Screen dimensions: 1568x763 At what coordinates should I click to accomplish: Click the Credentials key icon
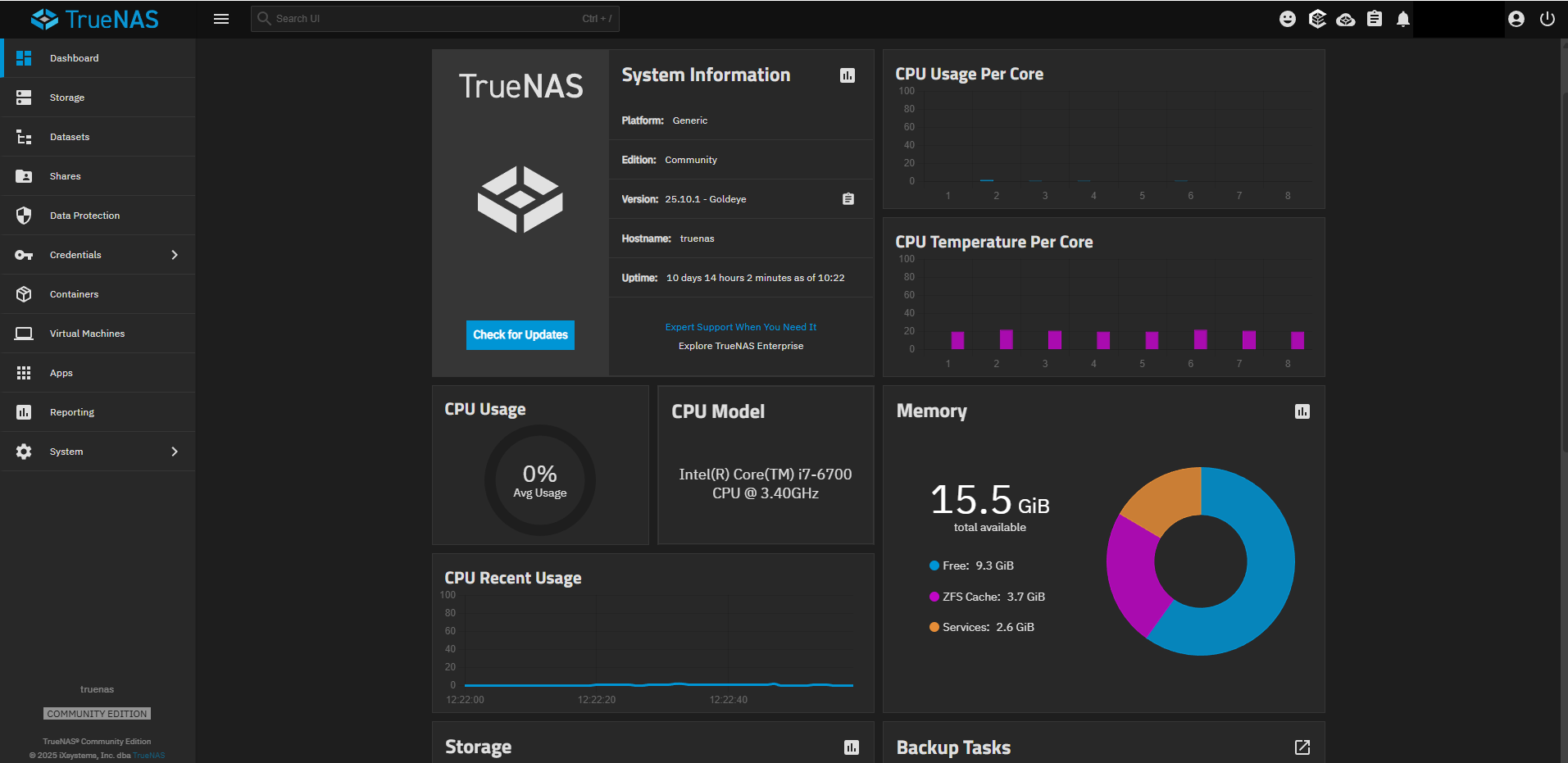coord(24,255)
